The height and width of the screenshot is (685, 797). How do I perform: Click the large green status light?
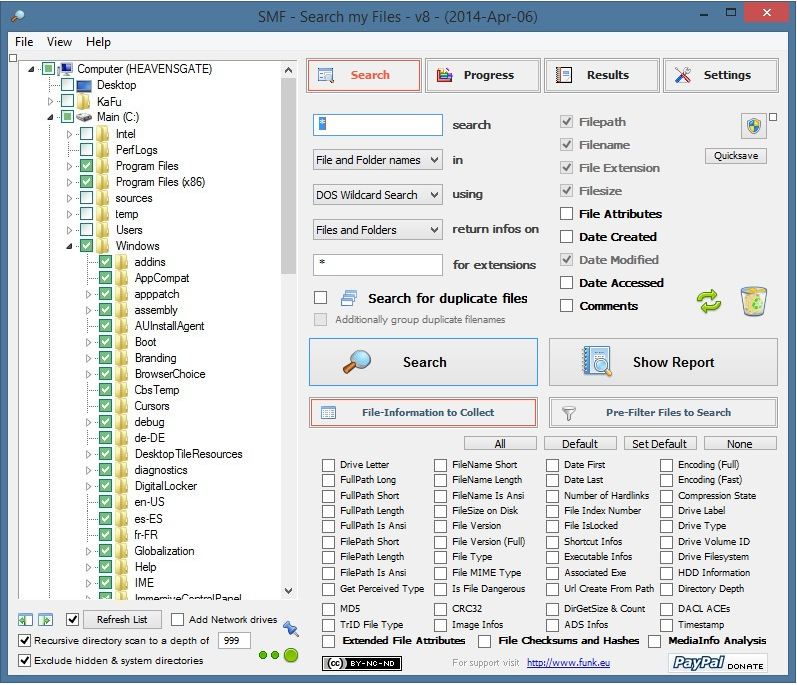(x=291, y=656)
